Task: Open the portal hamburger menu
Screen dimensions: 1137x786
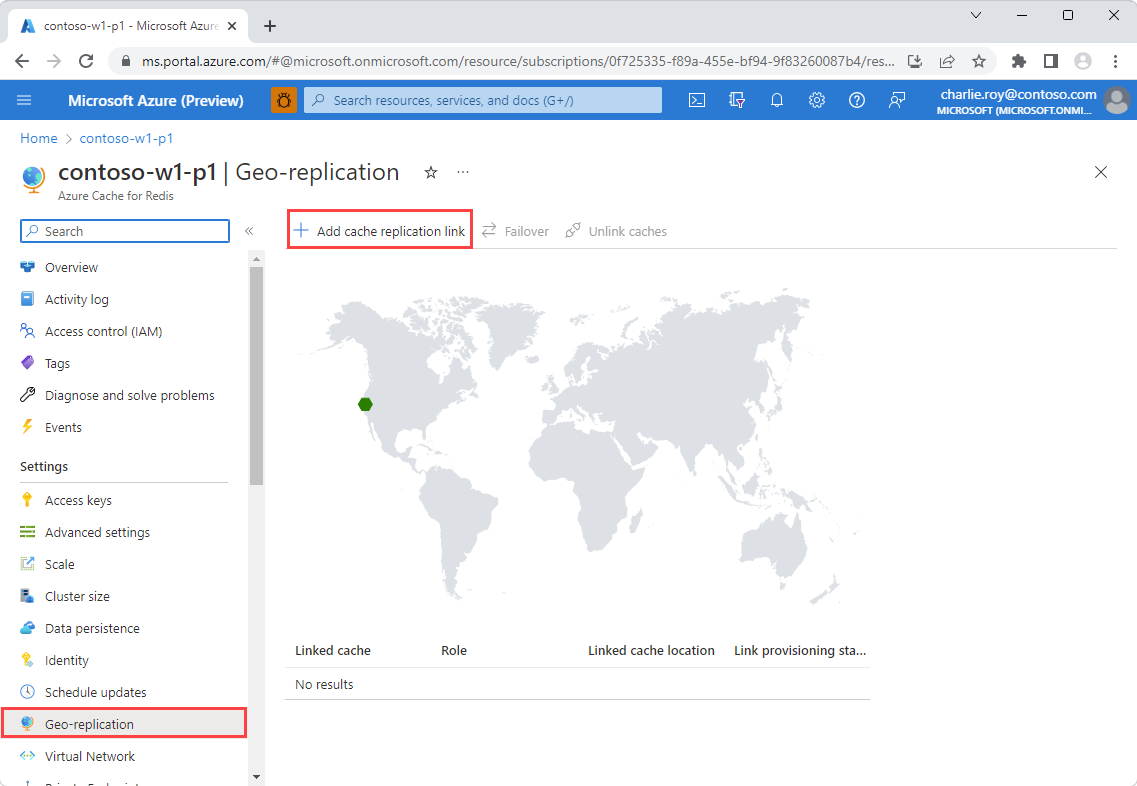Action: (24, 100)
